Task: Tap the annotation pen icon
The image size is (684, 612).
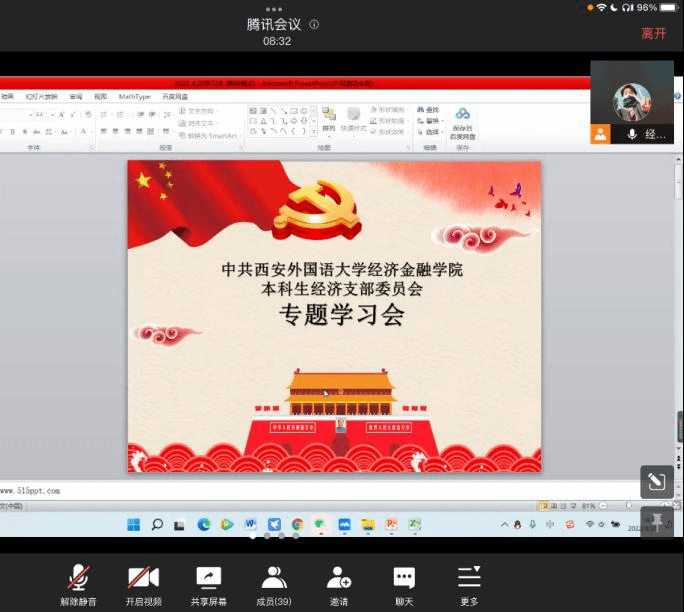Action: point(656,482)
